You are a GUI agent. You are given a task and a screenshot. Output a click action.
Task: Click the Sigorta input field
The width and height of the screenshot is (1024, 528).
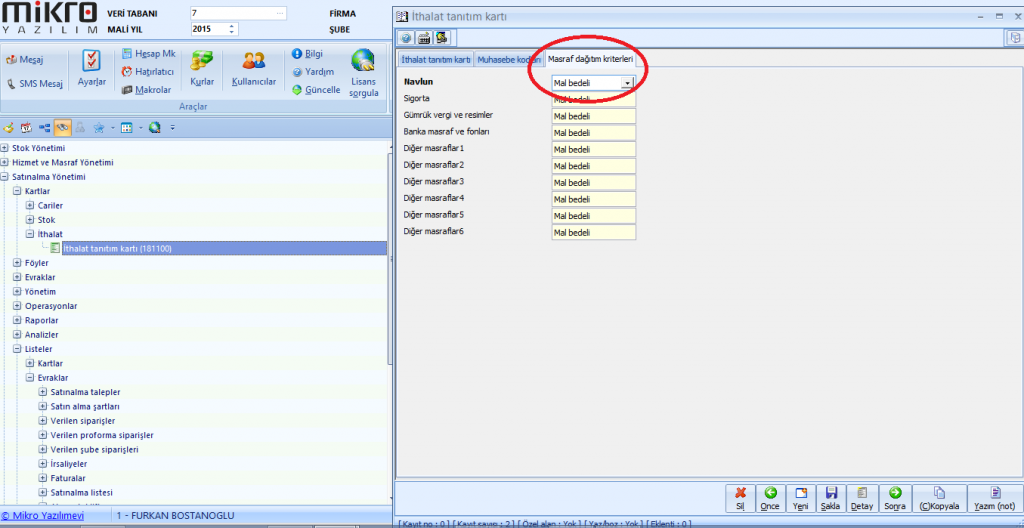tap(593, 99)
